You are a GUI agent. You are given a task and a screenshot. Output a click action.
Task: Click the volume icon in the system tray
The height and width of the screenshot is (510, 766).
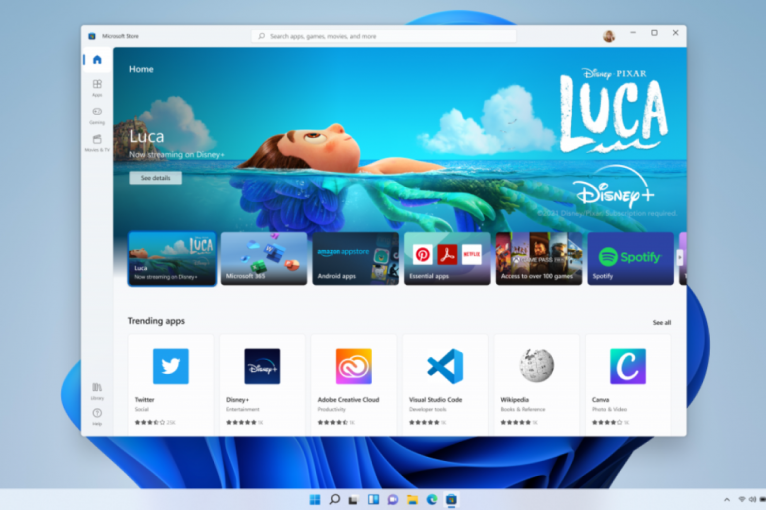752,499
